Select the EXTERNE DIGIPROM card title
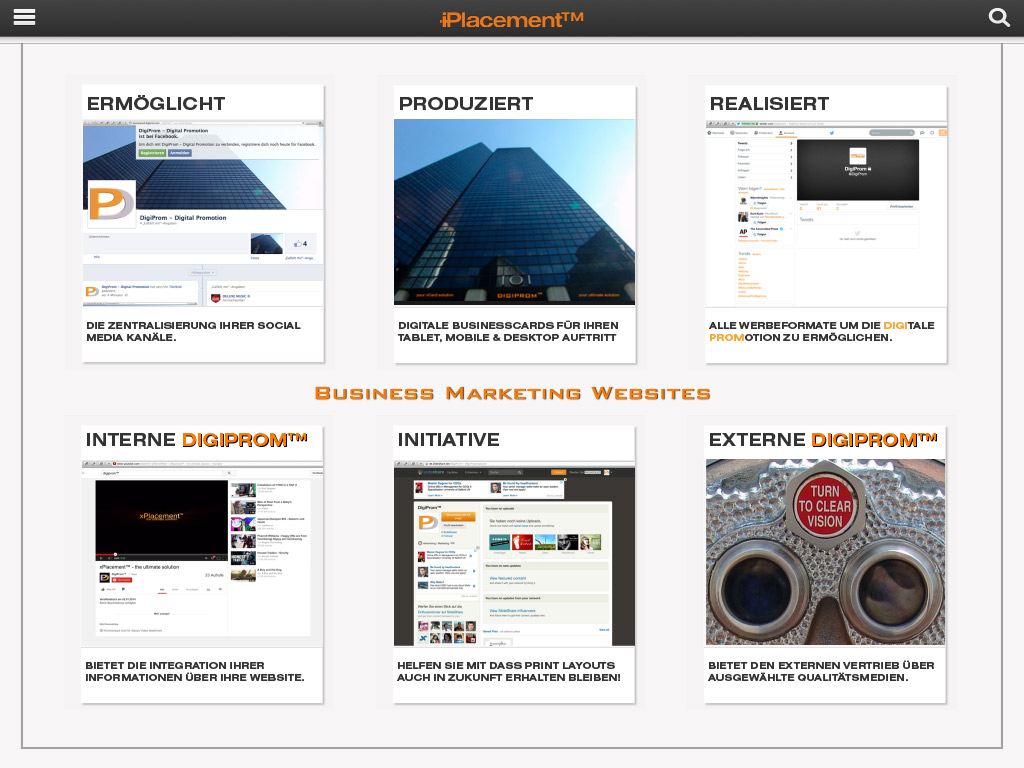This screenshot has width=1024, height=768. (x=822, y=440)
